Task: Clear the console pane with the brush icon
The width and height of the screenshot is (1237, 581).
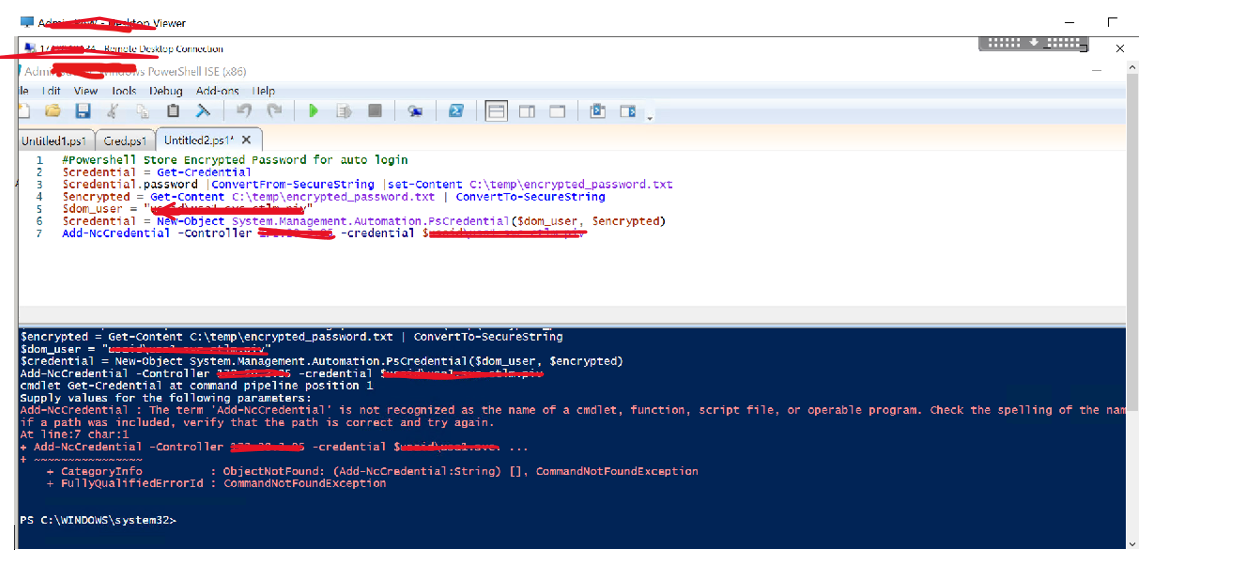Action: 203,111
